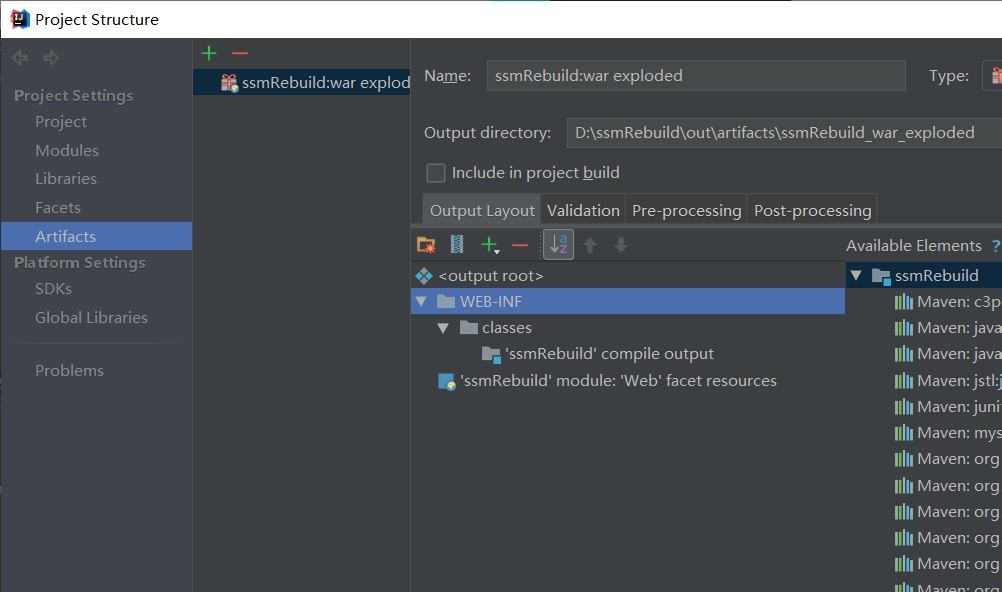
Task: Switch to Output Layout tab
Action: tap(482, 210)
